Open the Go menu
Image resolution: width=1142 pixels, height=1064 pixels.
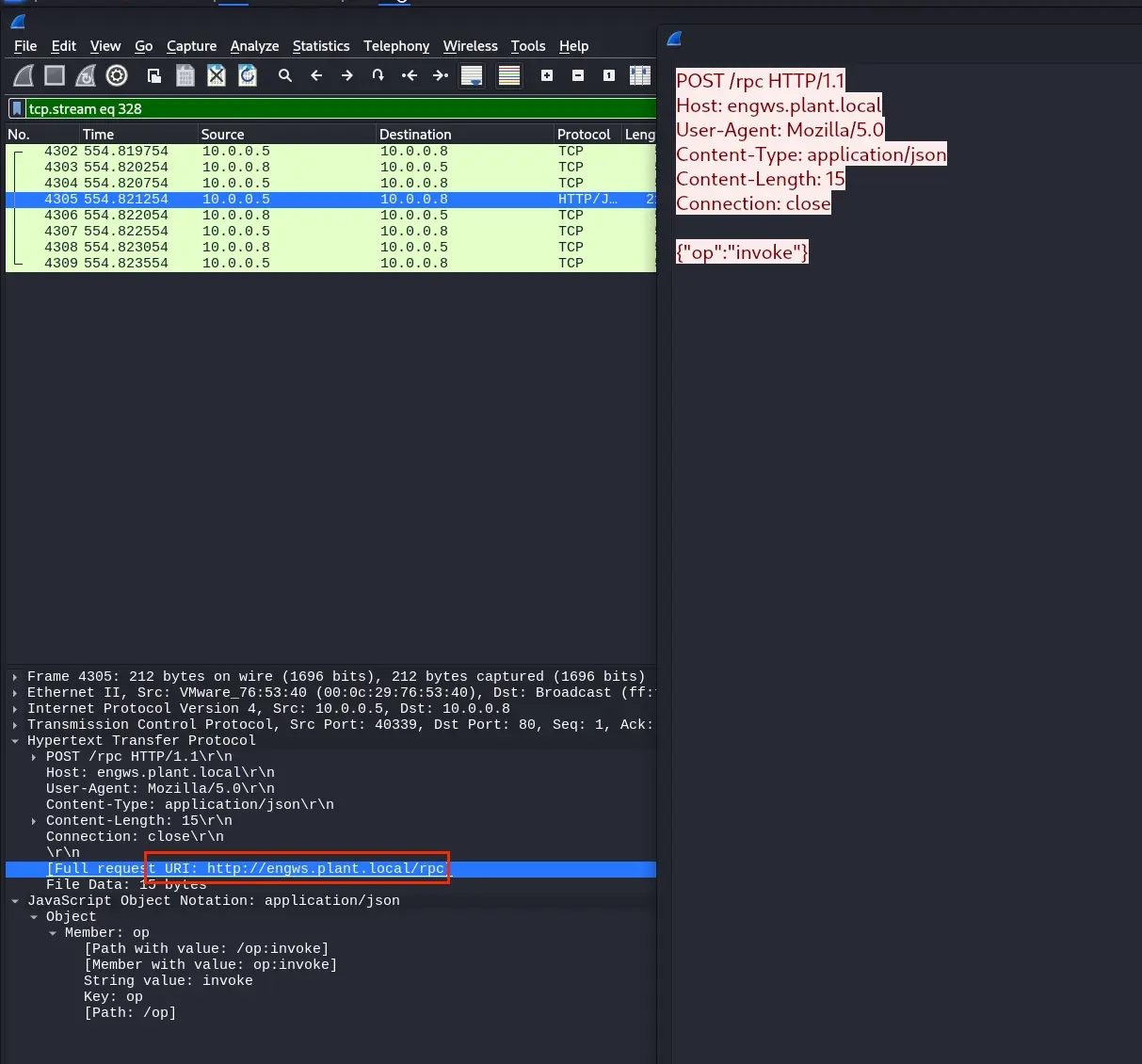(x=143, y=46)
